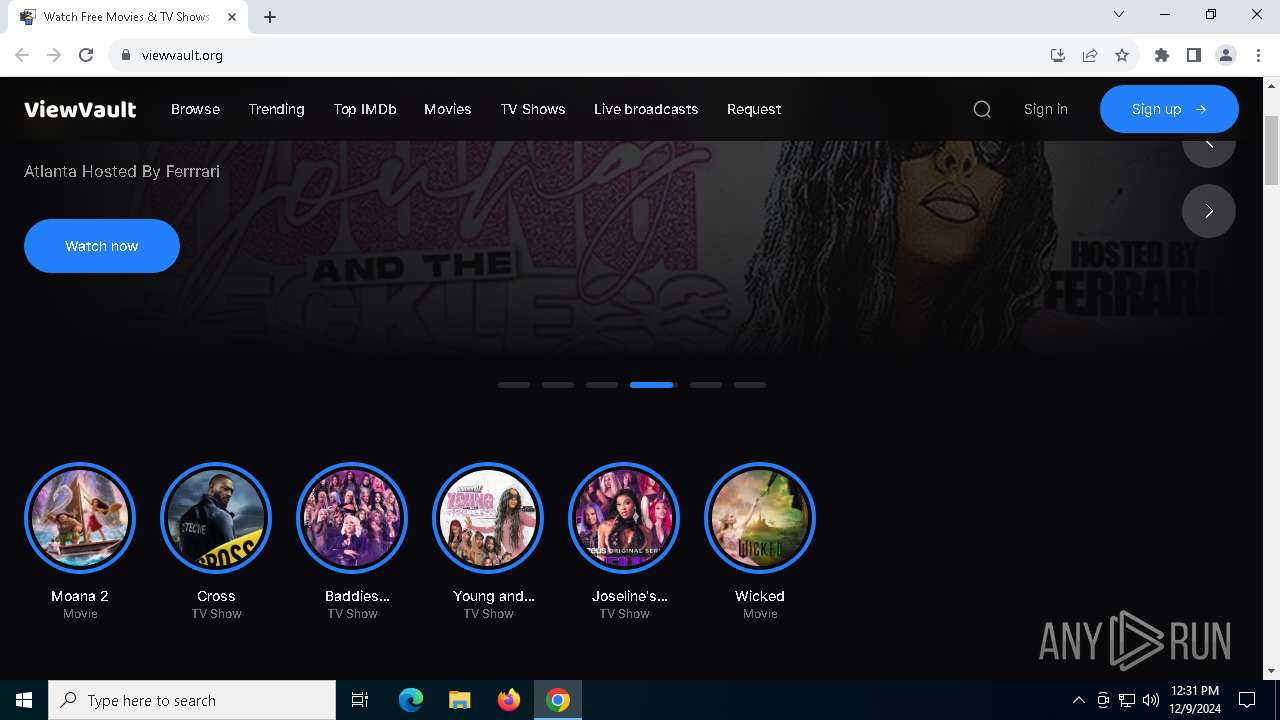This screenshot has height=720, width=1280.
Task: Show hidden system tray icons
Action: [x=1078, y=700]
